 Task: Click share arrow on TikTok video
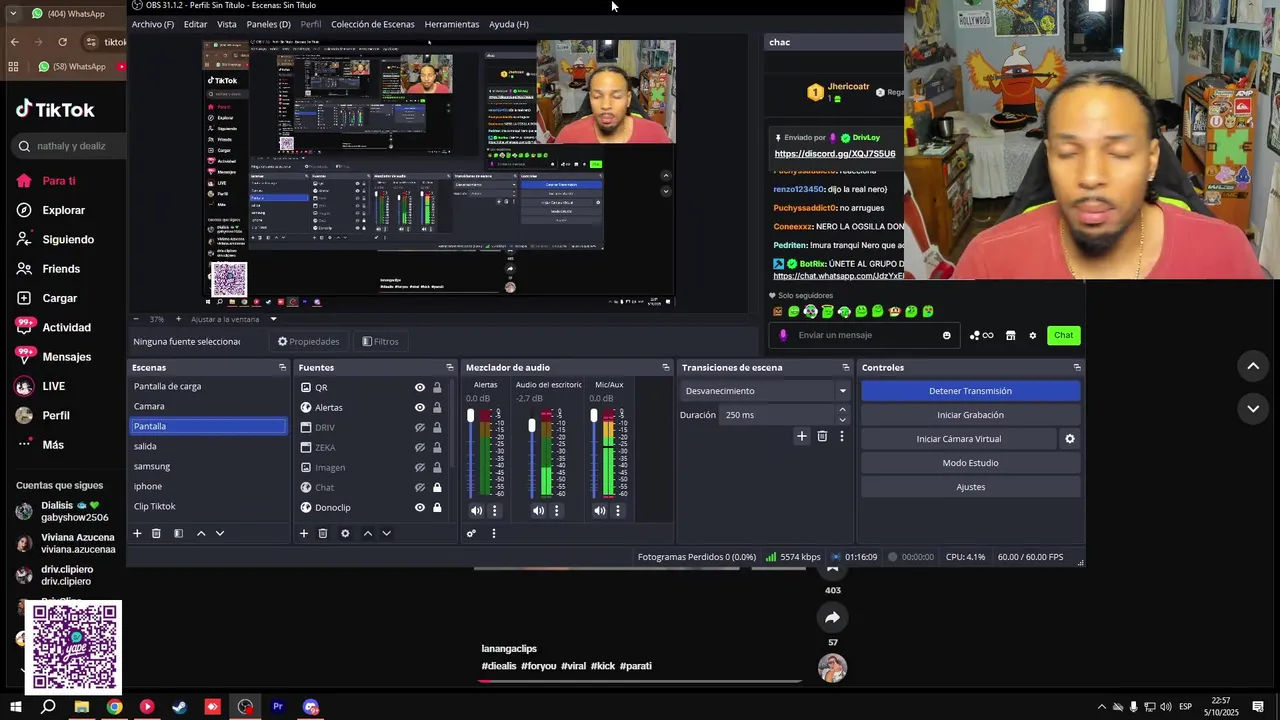click(832, 617)
